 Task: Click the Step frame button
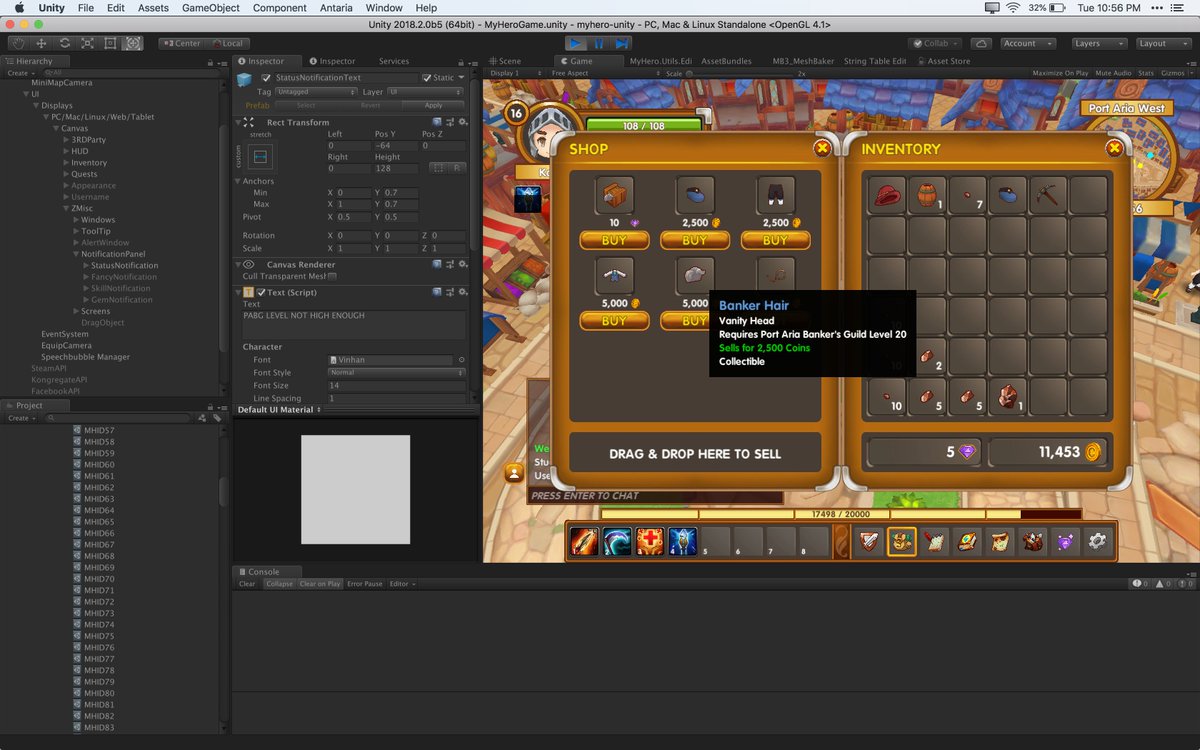coord(622,43)
